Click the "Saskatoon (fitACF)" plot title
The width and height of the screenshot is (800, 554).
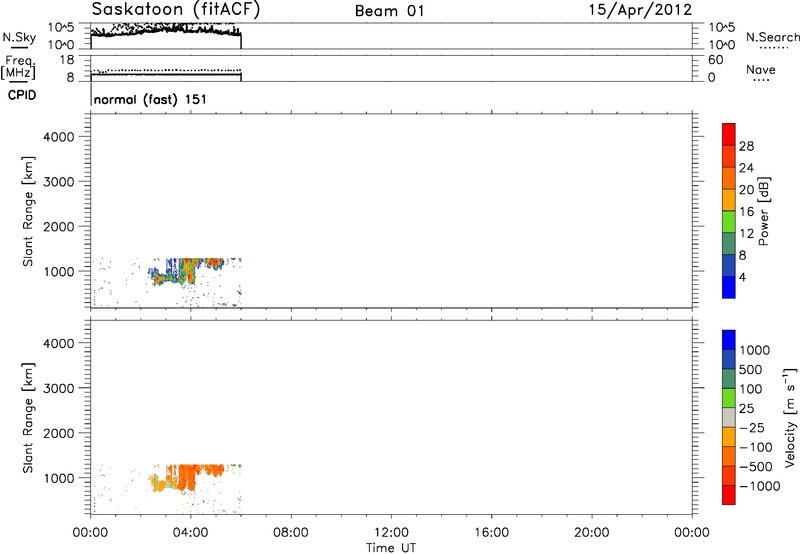(176, 10)
